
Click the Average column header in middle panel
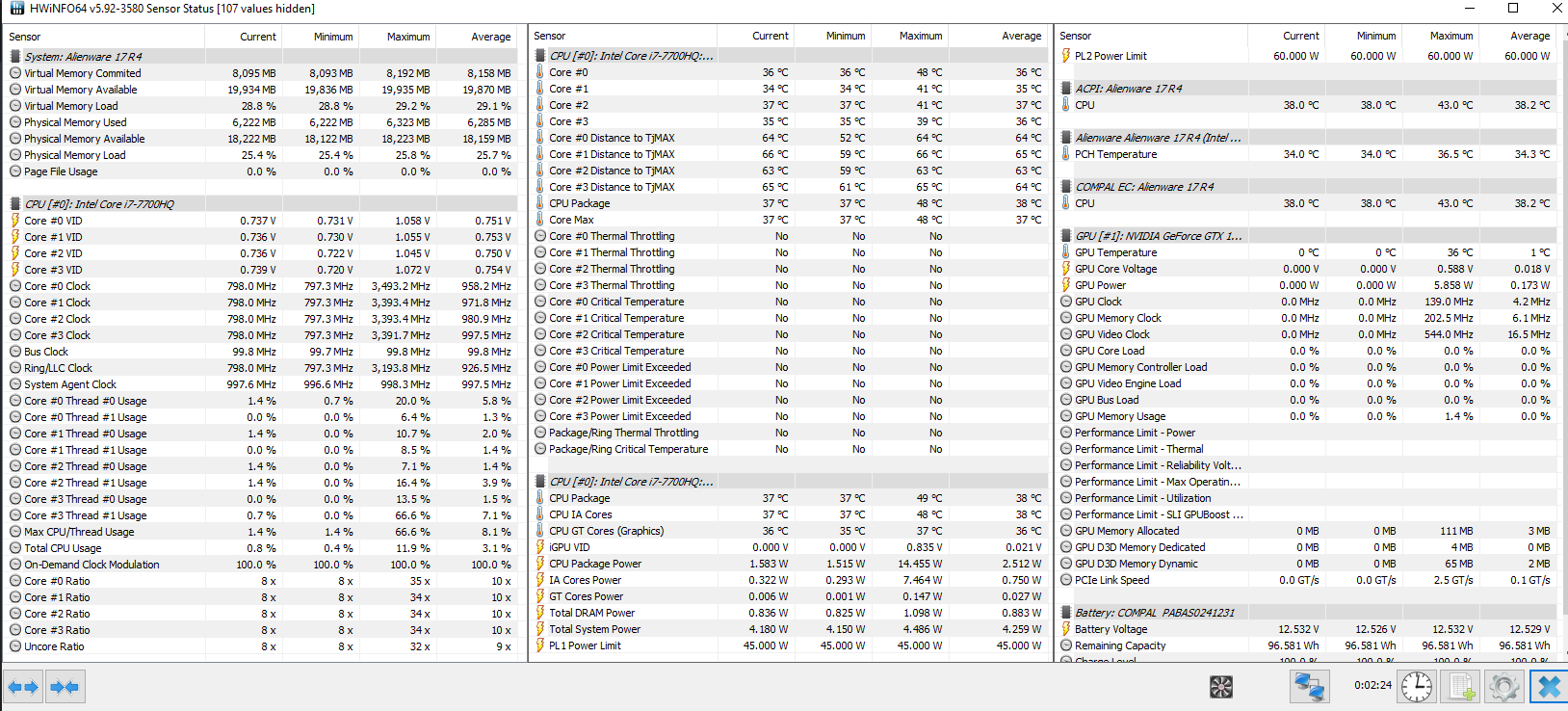[1021, 36]
